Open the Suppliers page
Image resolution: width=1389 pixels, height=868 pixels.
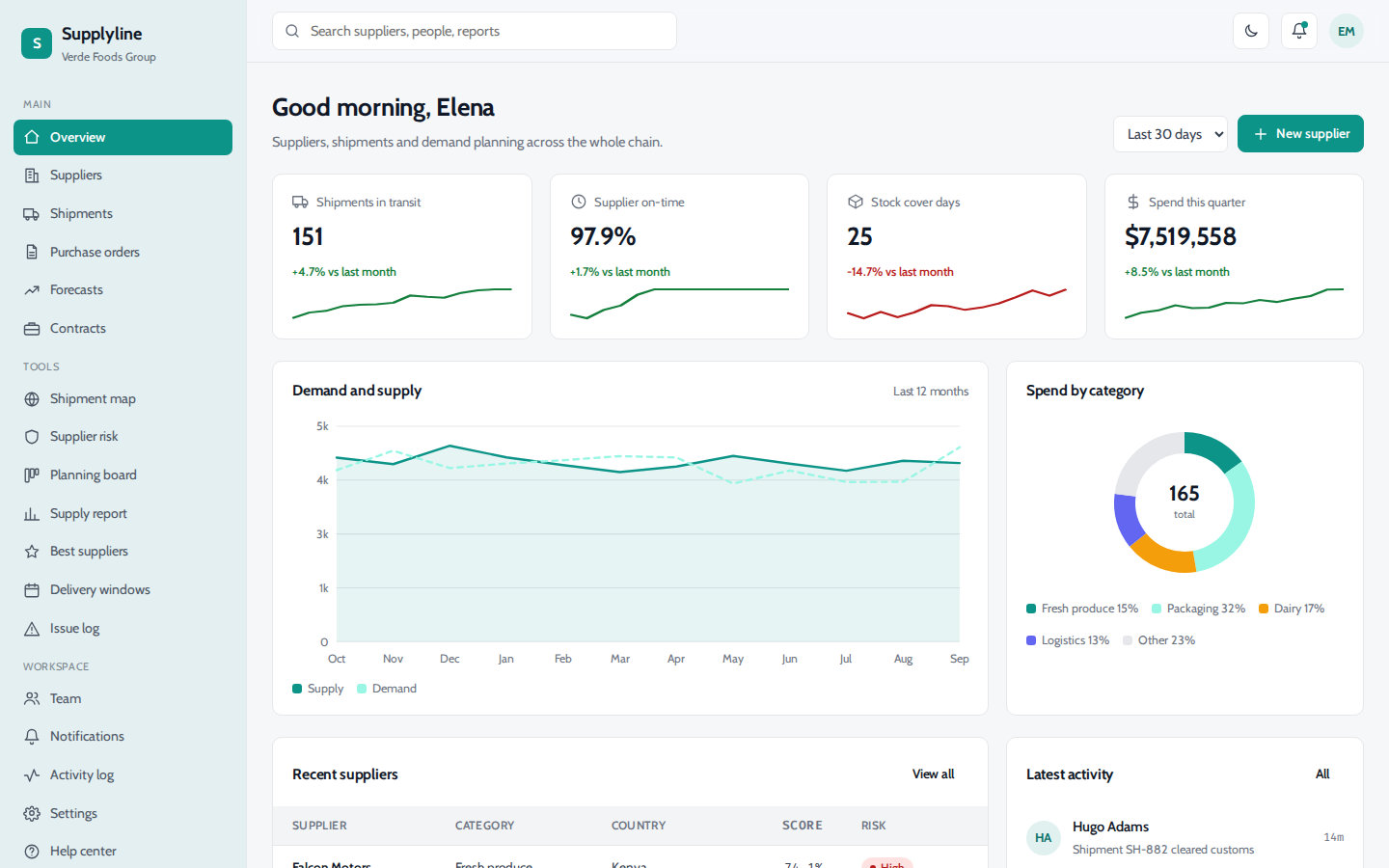click(123, 176)
